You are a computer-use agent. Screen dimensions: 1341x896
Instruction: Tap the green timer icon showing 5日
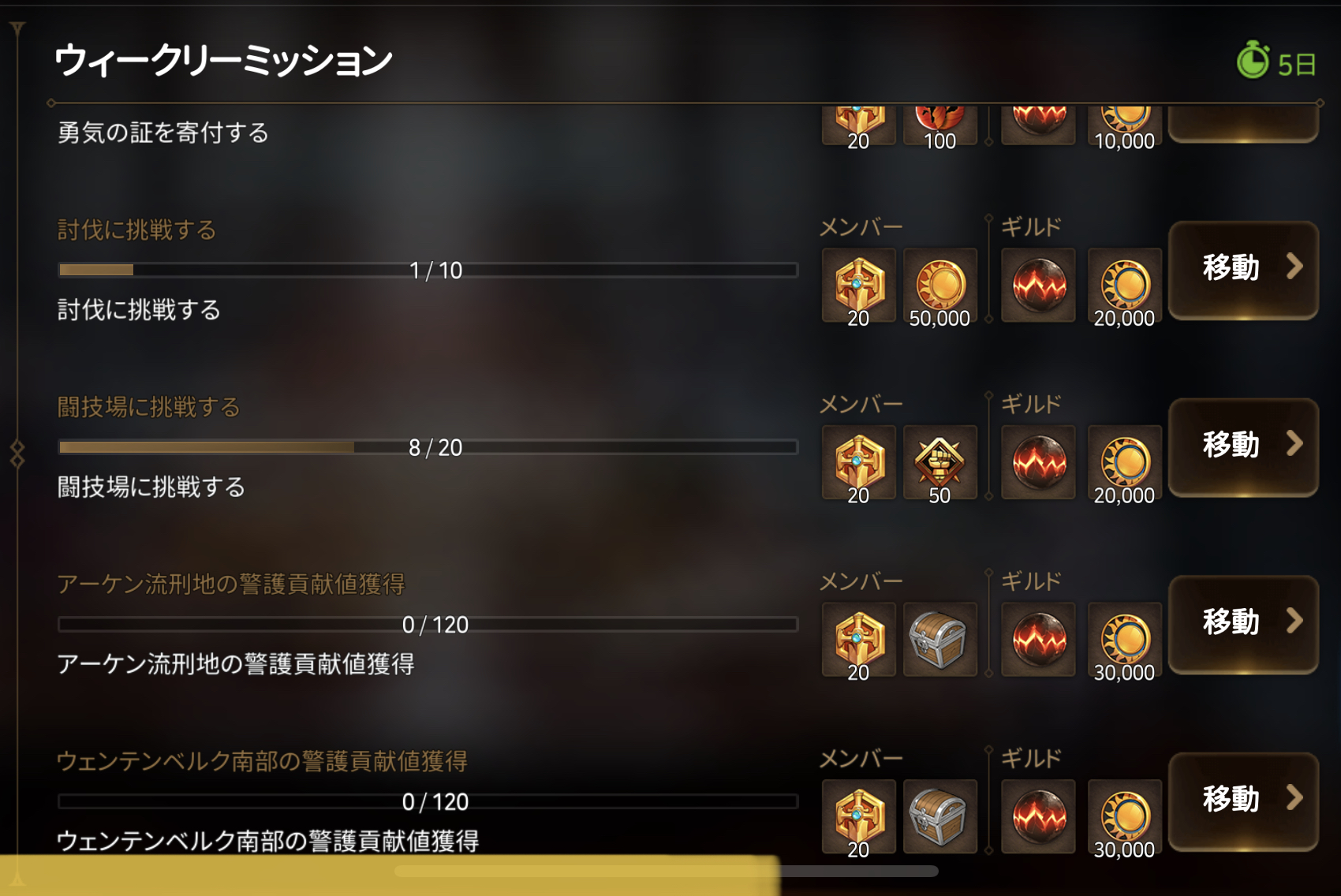[x=1253, y=61]
